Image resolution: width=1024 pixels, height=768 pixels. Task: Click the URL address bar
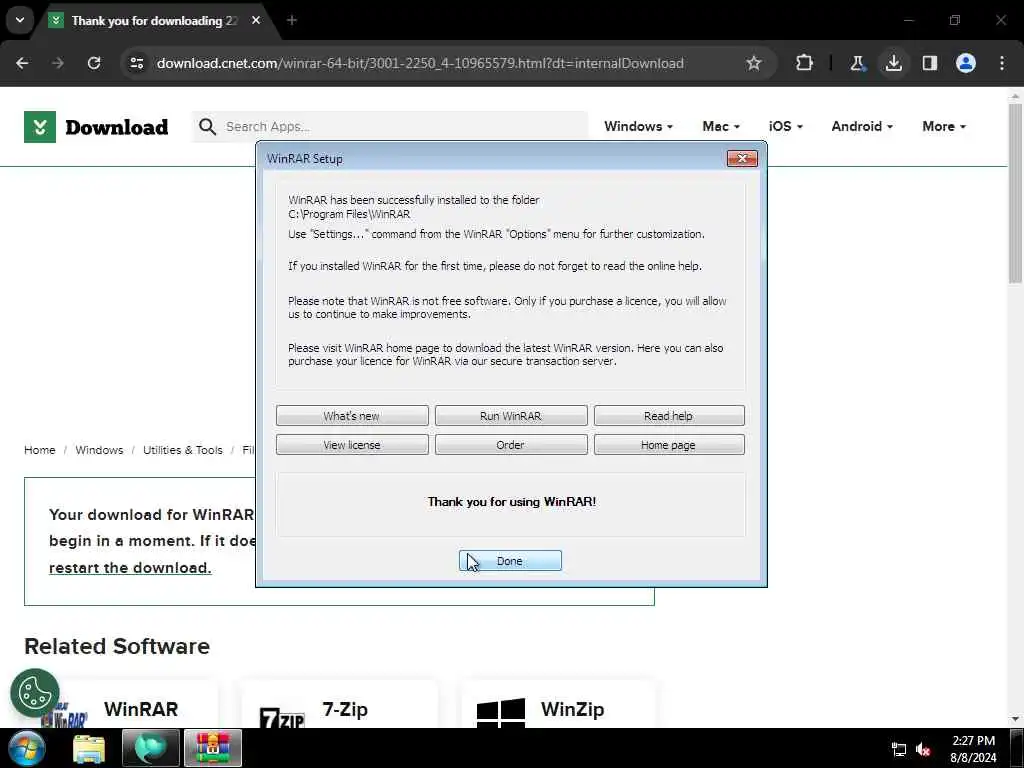(x=420, y=63)
